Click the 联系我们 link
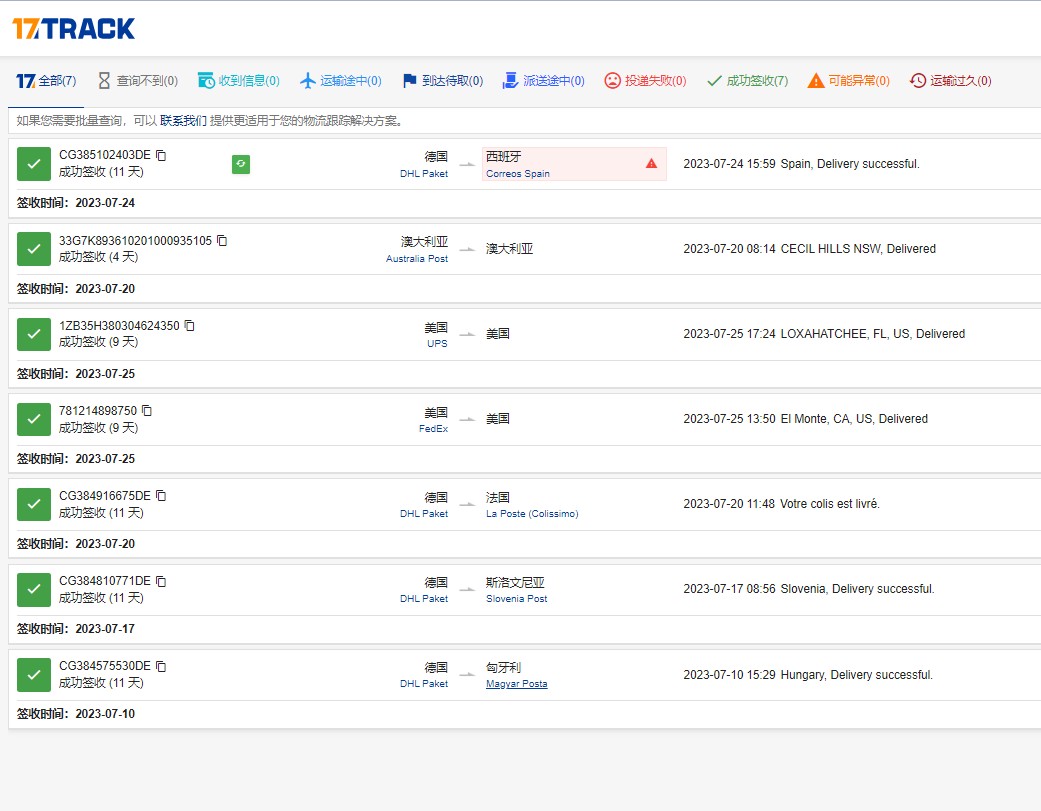This screenshot has width=1041, height=811. (183, 121)
